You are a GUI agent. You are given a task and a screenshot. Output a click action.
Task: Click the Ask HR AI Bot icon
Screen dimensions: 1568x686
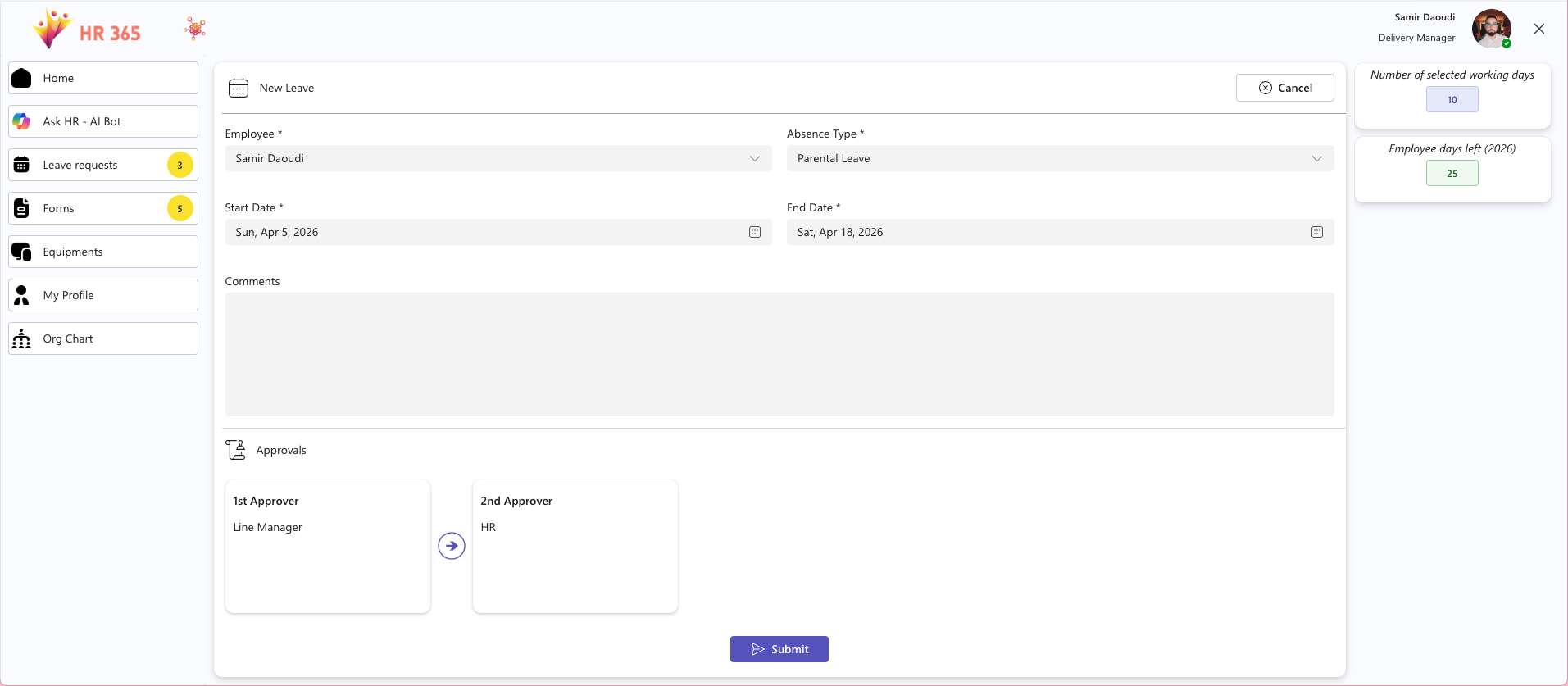tap(22, 121)
